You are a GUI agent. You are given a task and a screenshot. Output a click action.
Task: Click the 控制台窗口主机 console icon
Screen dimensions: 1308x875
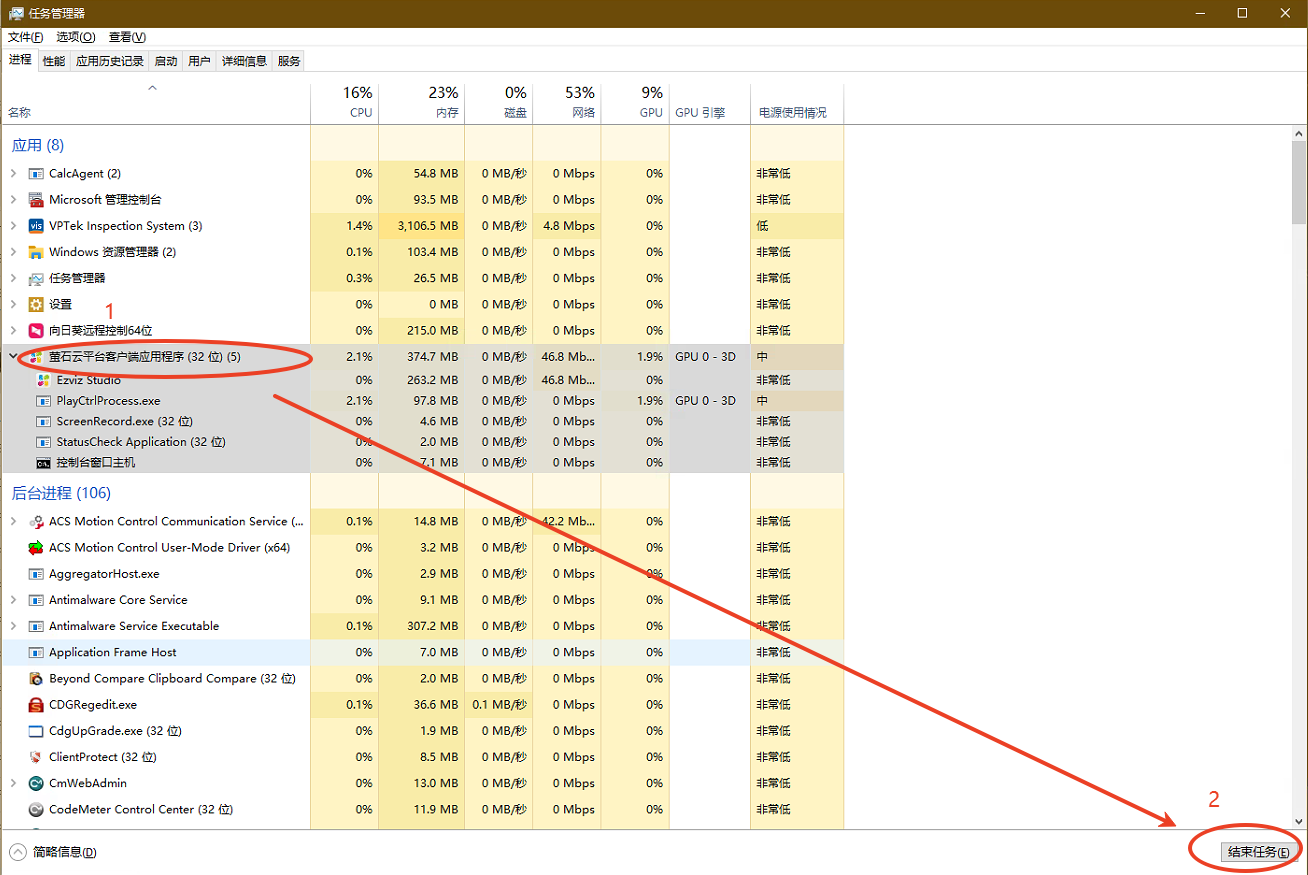pyautogui.click(x=43, y=463)
